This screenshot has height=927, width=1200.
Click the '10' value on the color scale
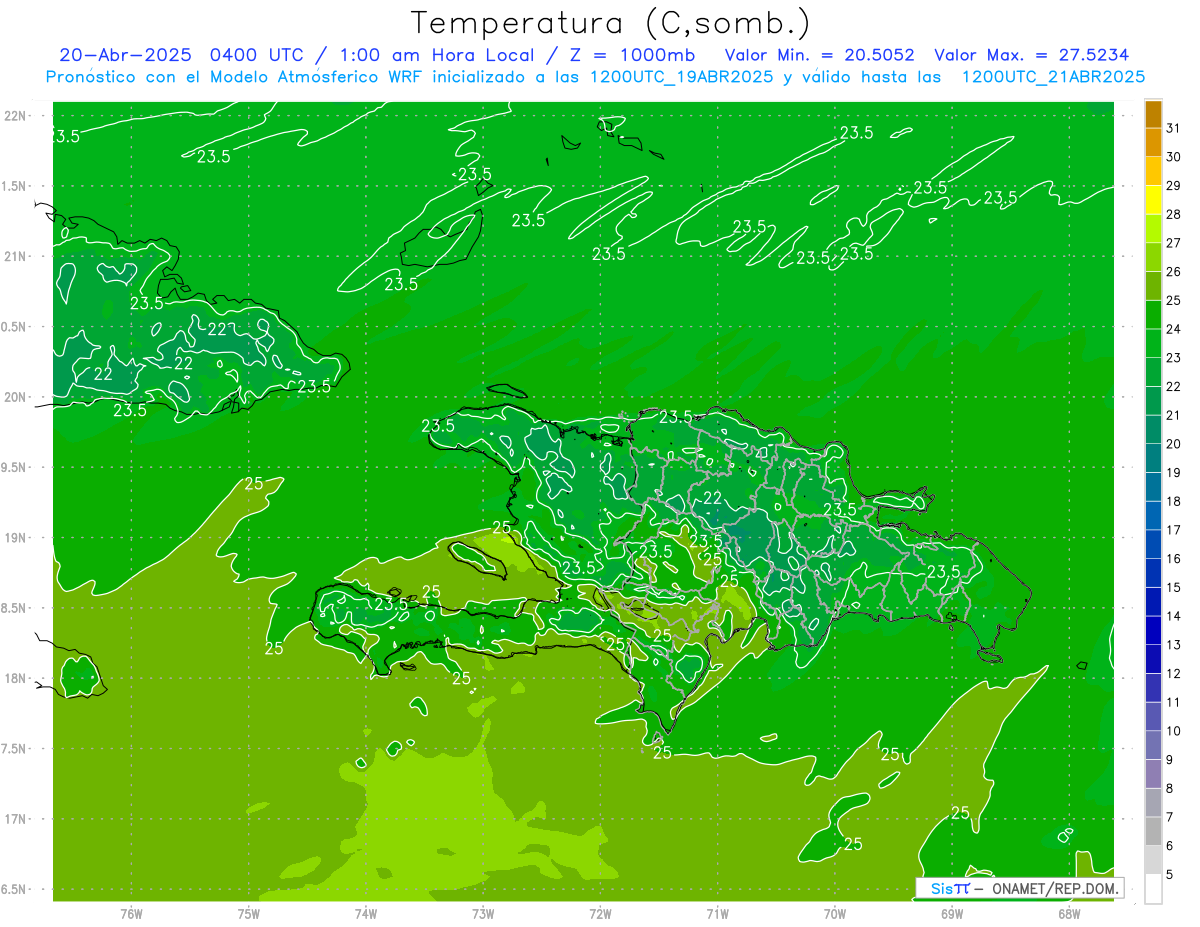click(1174, 731)
